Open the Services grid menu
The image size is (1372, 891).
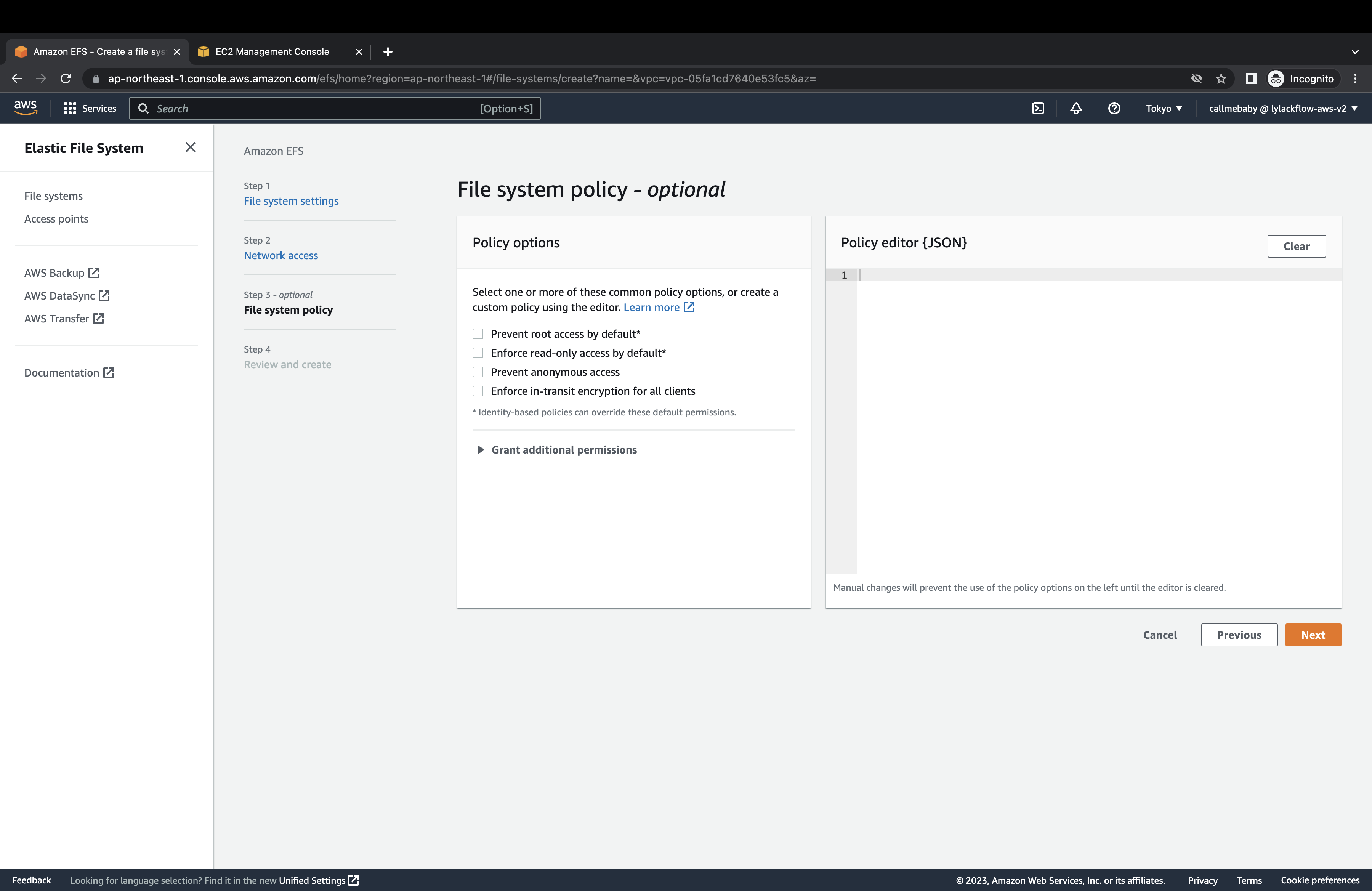89,108
